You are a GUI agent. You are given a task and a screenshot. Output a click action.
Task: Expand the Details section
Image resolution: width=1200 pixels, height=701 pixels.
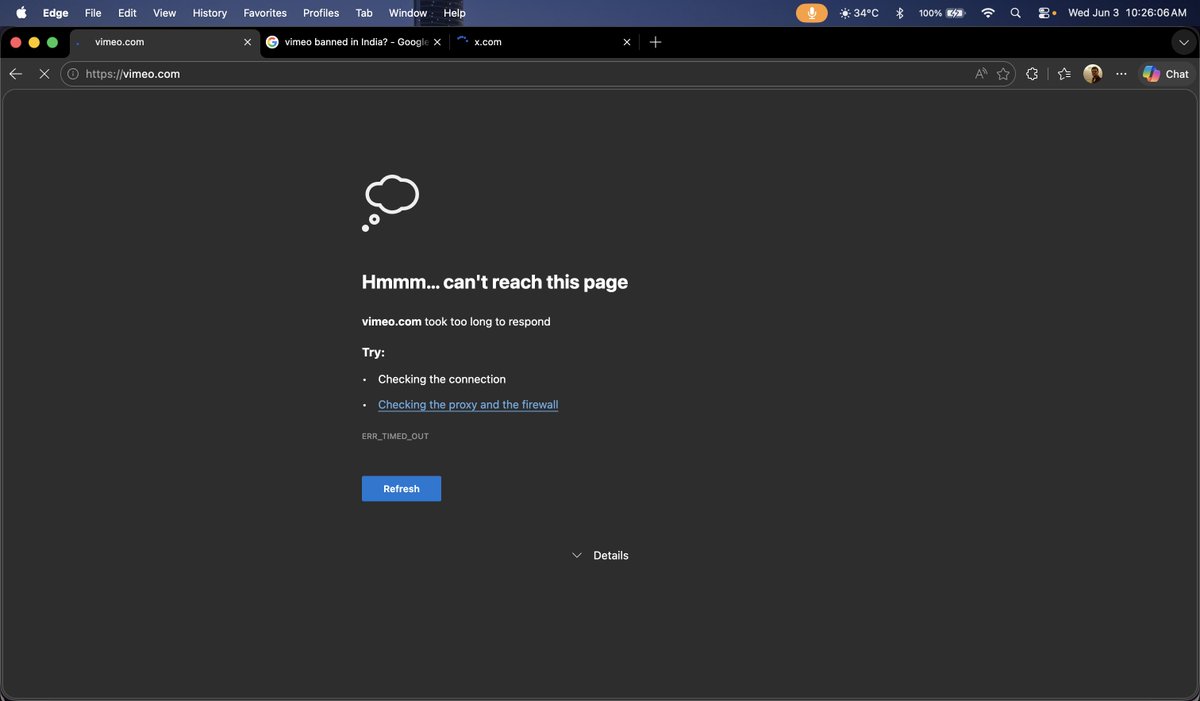600,555
